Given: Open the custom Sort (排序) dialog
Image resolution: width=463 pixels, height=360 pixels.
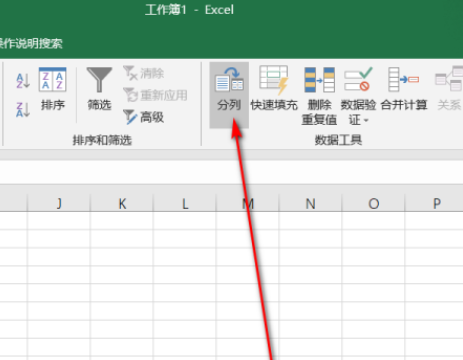Looking at the screenshot, I should click(53, 89).
